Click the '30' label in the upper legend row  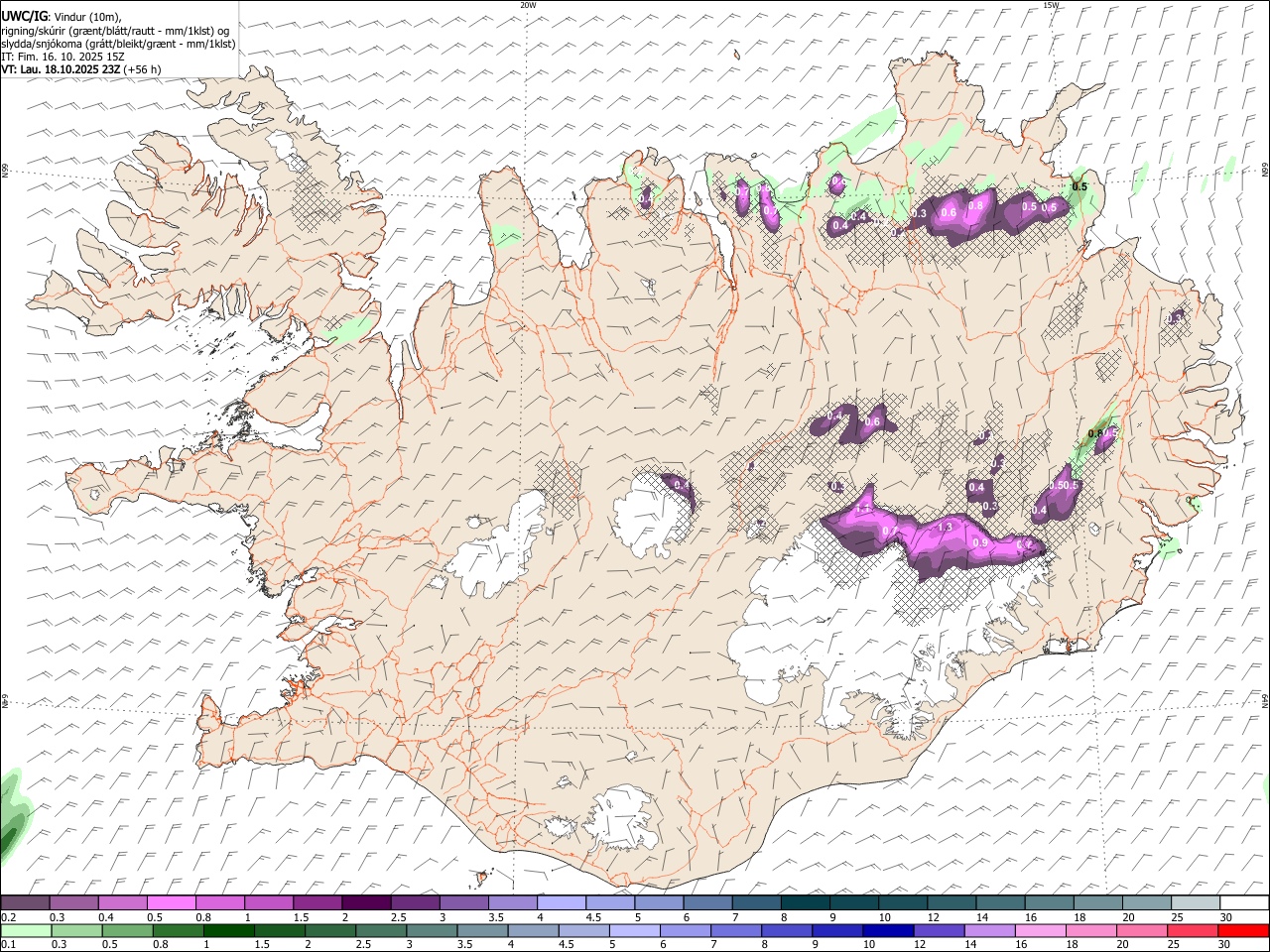click(1225, 917)
